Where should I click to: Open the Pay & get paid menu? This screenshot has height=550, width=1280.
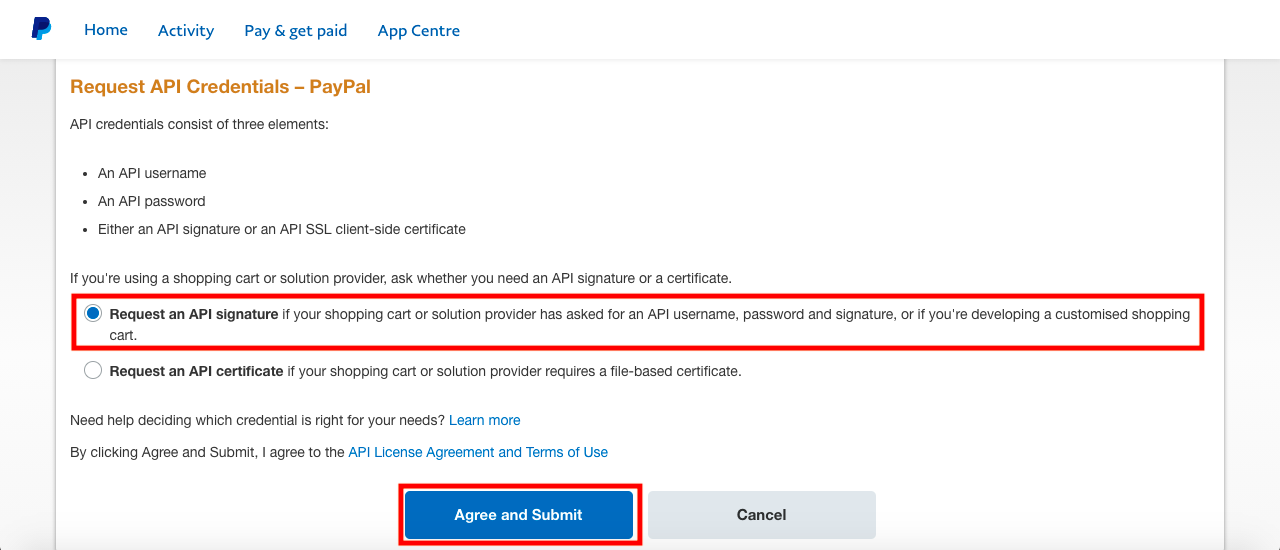pyautogui.click(x=296, y=30)
